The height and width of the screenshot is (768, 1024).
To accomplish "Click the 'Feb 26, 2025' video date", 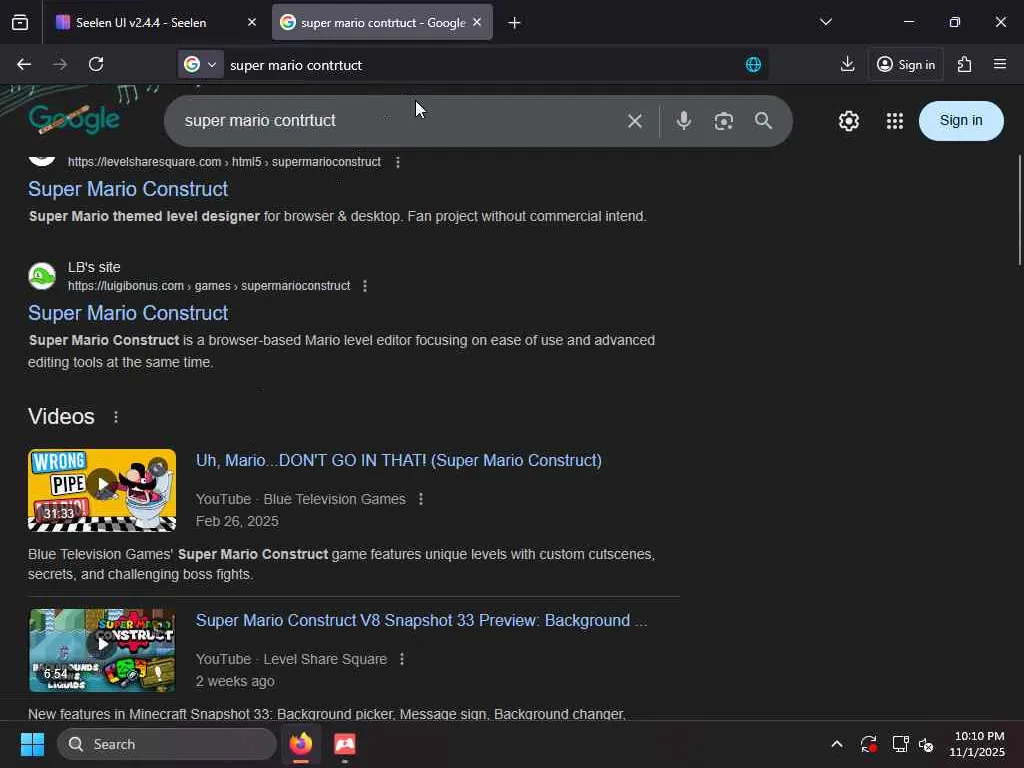I will (237, 521).
